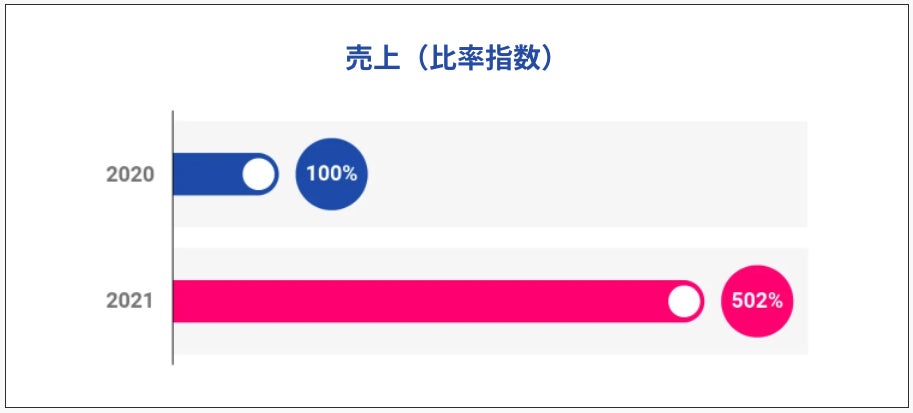Image resolution: width=913 pixels, height=413 pixels.
Task: Click the blue 100% circle badge
Action: [331, 174]
